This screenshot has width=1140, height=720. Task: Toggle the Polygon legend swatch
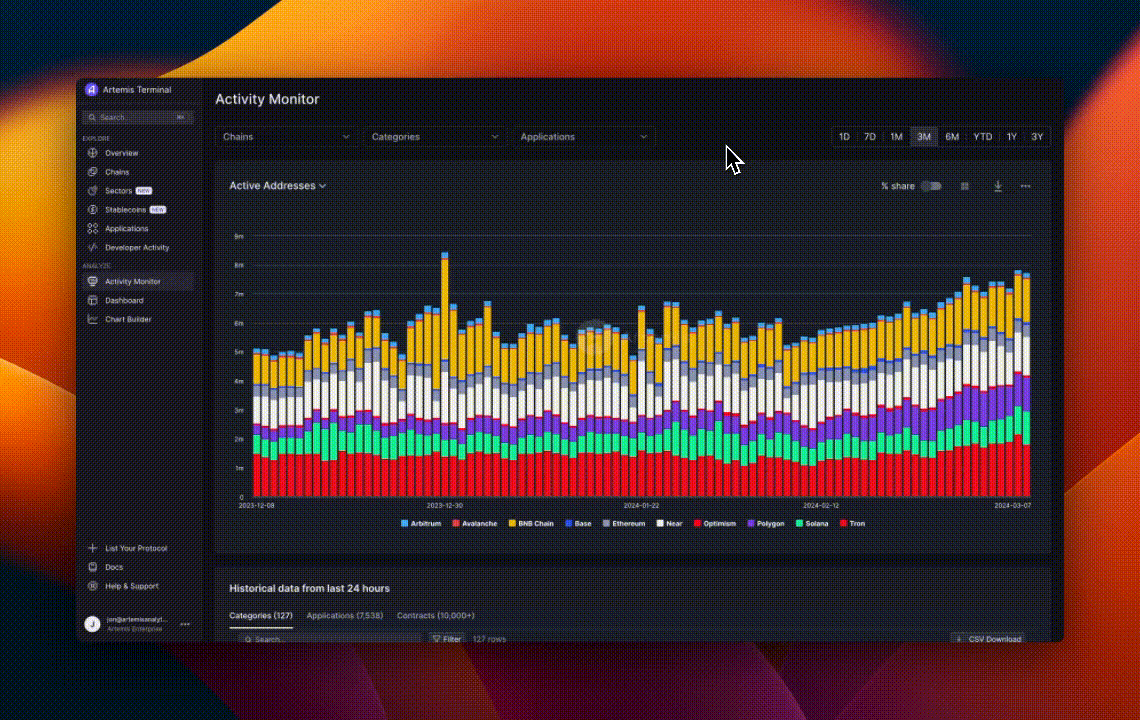tap(751, 523)
